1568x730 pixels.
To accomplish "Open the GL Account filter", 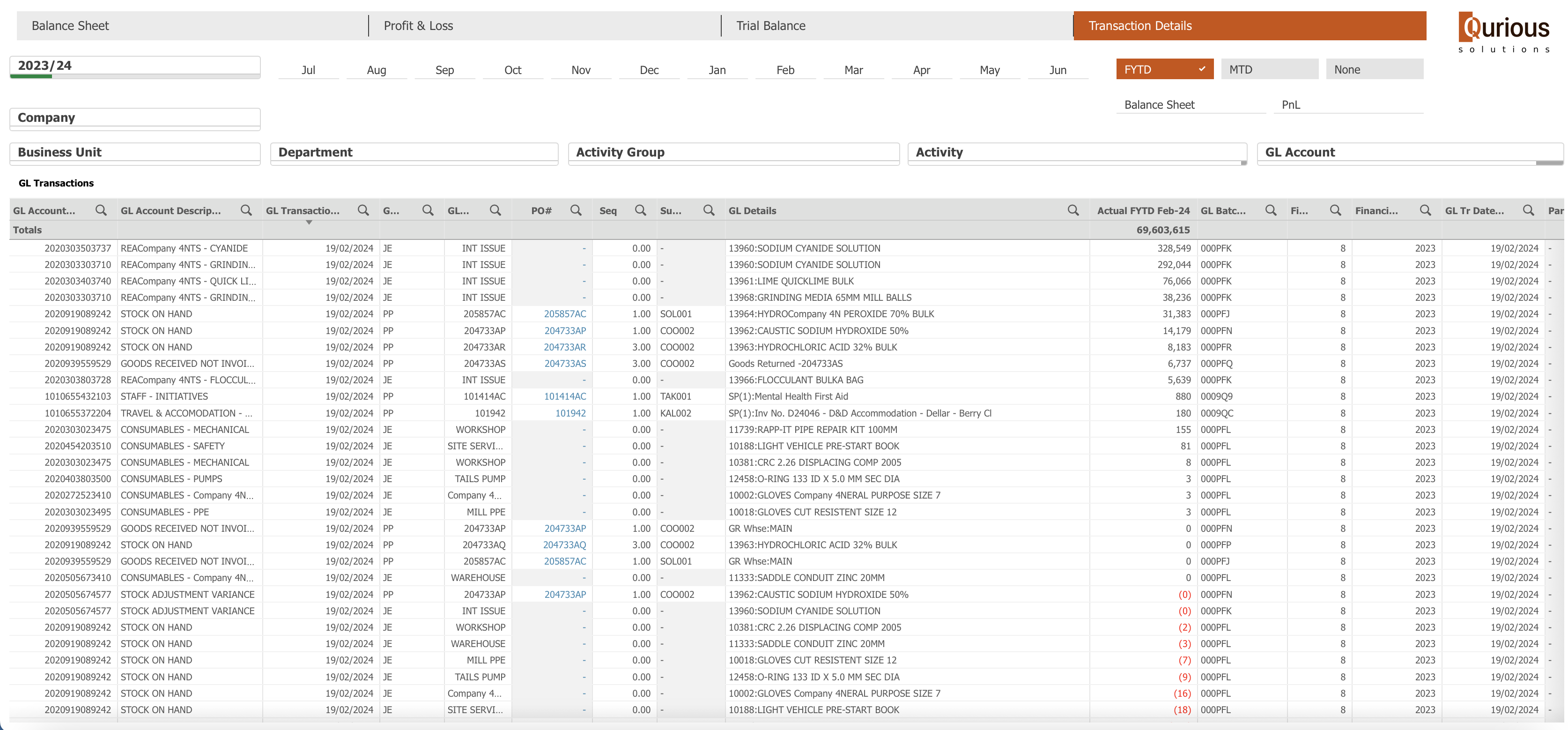I will [1410, 153].
